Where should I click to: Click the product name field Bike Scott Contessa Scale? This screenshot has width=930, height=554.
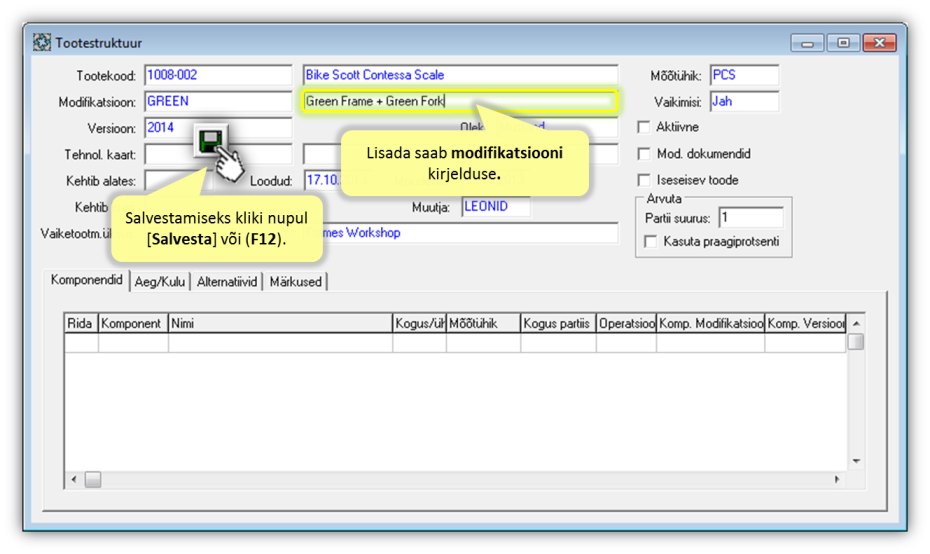[x=460, y=75]
